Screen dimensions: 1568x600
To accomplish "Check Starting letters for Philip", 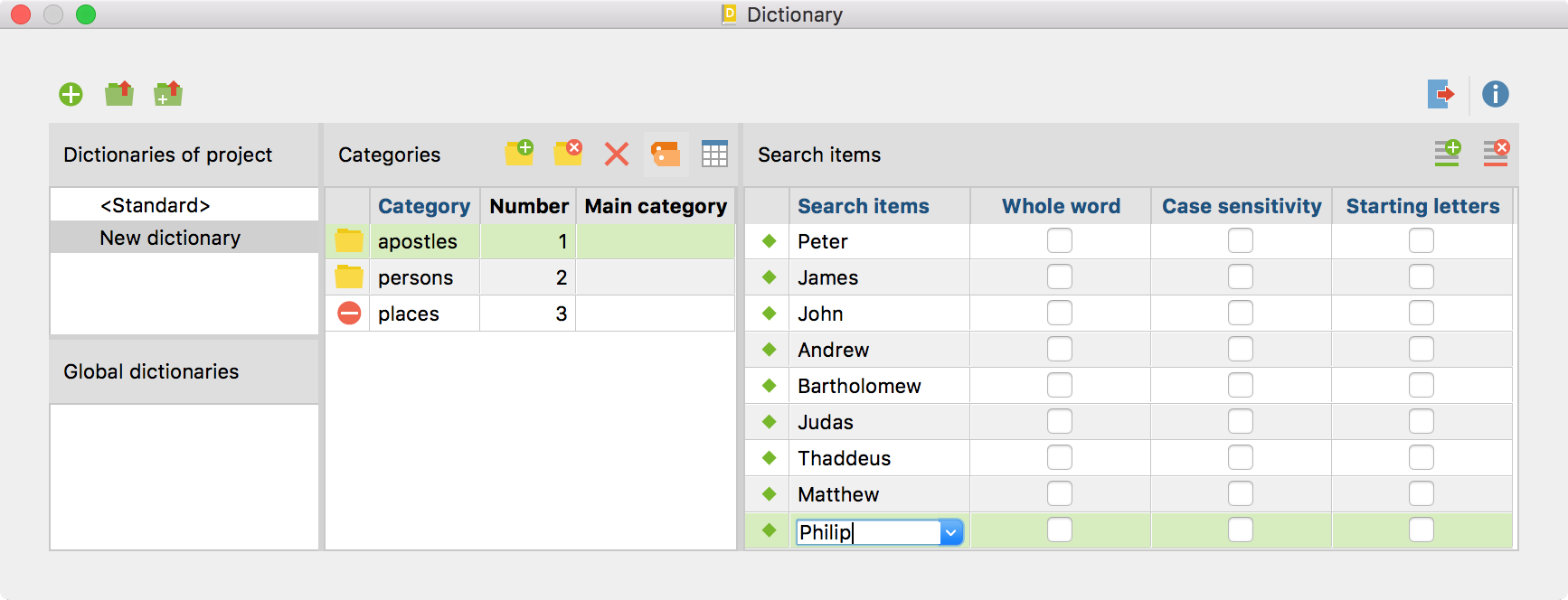I will (x=1422, y=530).
